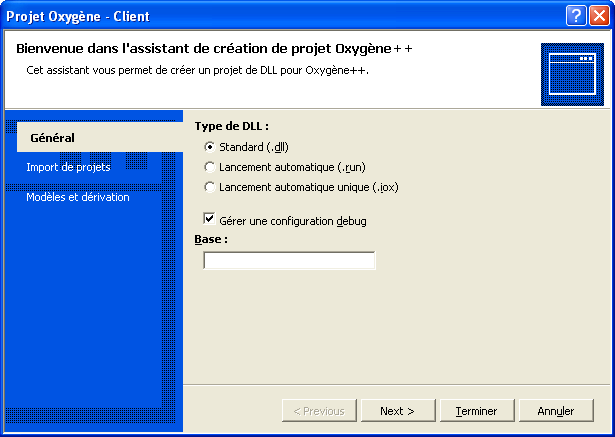Open the Général wizard page
Screen dimensions: 615x437
100,138
